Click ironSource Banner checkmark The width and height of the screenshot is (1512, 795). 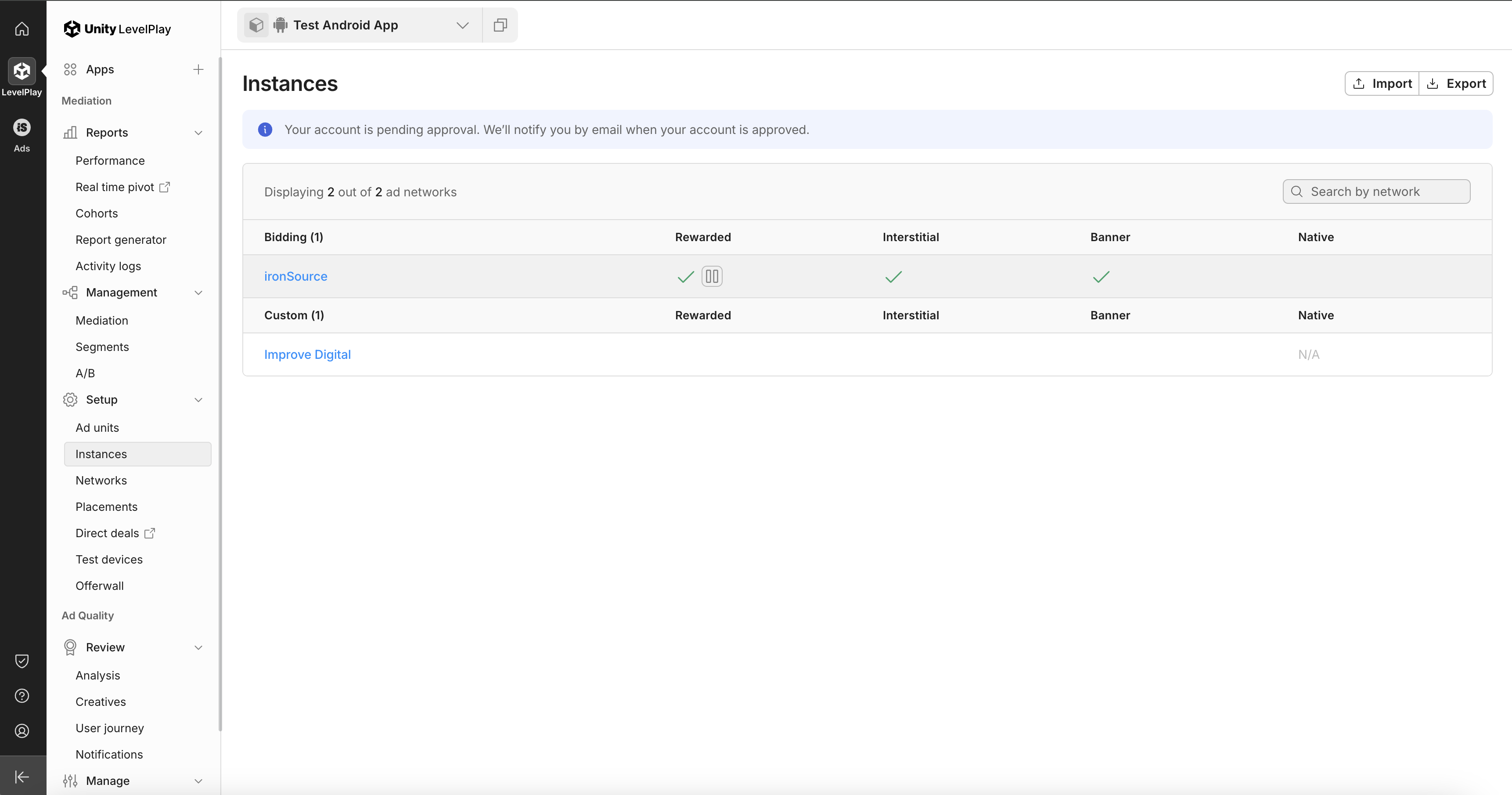point(1101,277)
